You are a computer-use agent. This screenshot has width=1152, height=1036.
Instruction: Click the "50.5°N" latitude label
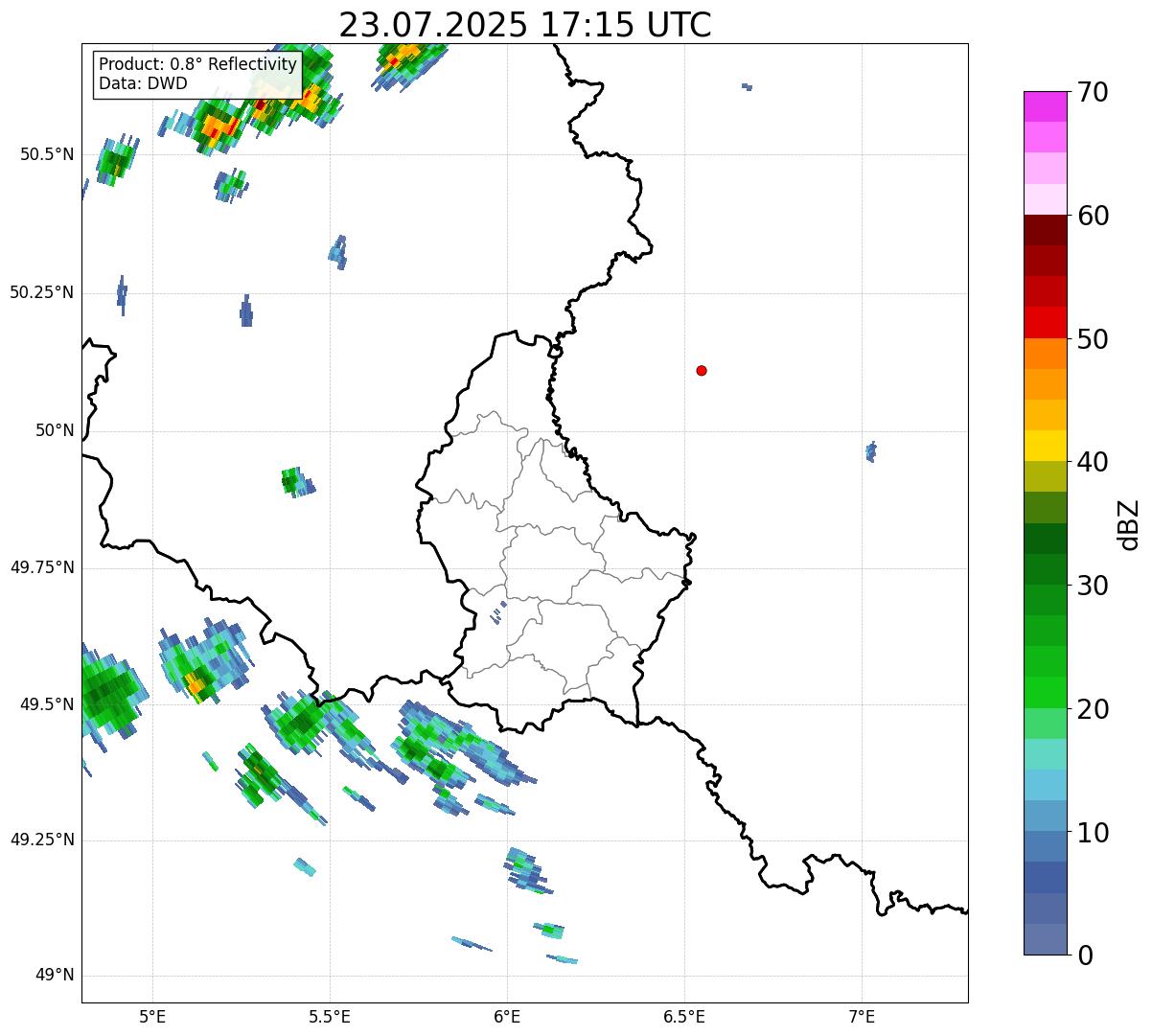(47, 154)
